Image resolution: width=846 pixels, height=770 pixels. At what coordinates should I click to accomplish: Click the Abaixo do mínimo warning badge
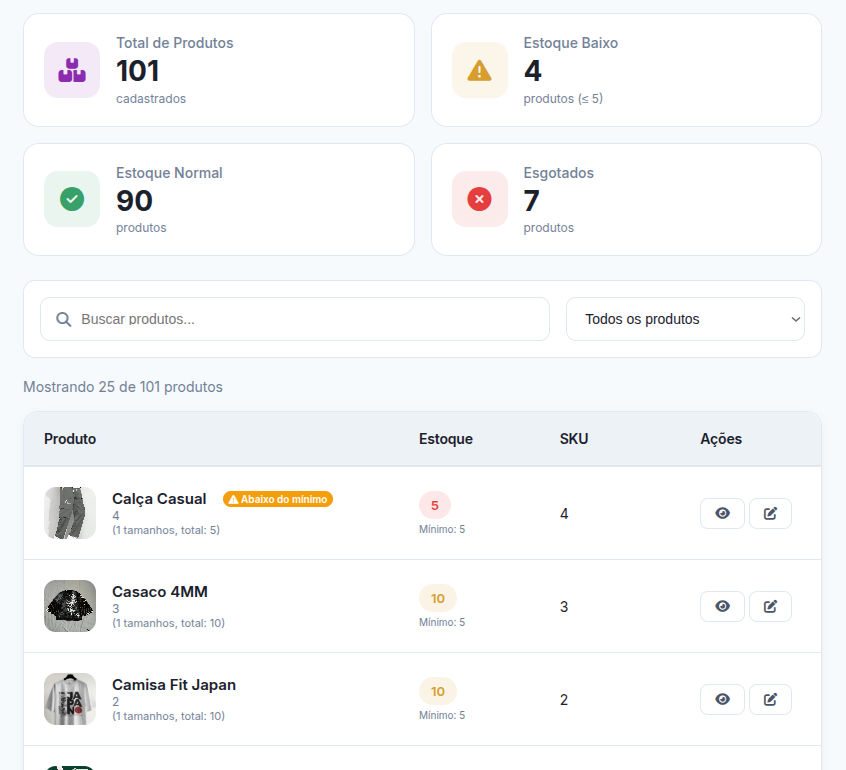(x=278, y=499)
